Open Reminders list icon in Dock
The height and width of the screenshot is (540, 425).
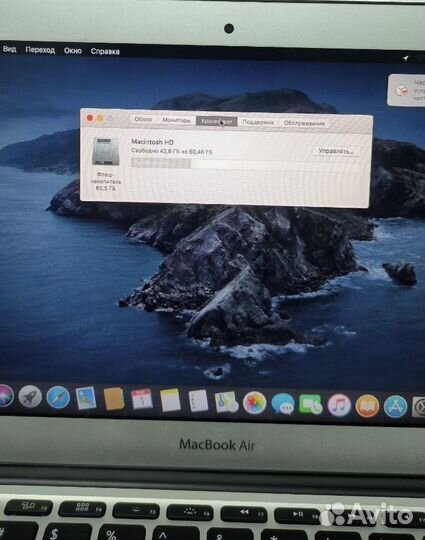coord(198,401)
